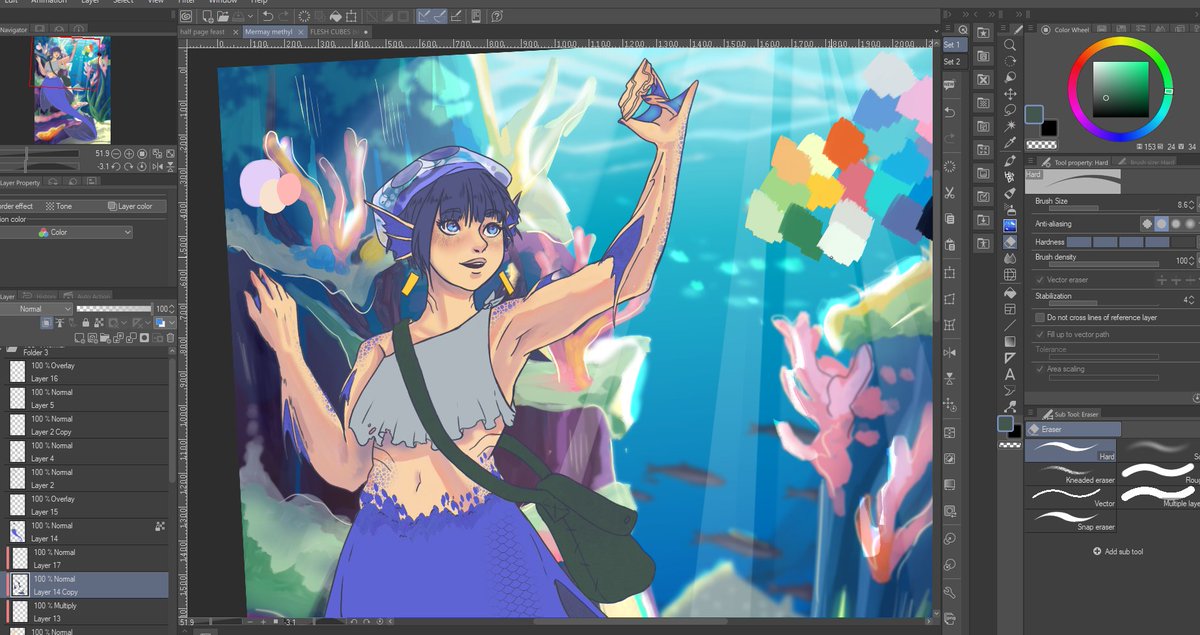The image size is (1200, 635).
Task: Choose the Snap eraser sub tool
Action: 1070,520
